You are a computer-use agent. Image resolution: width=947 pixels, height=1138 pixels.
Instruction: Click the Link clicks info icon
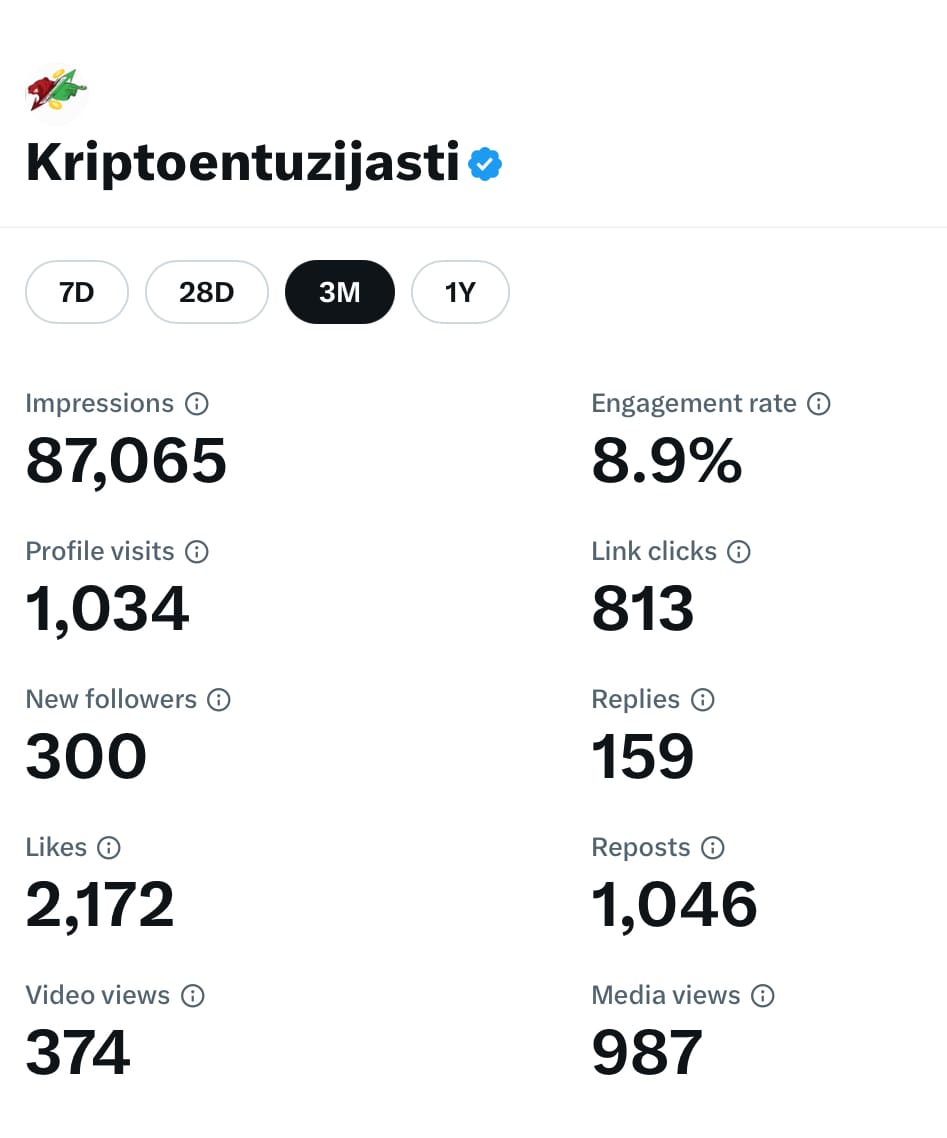pos(738,551)
